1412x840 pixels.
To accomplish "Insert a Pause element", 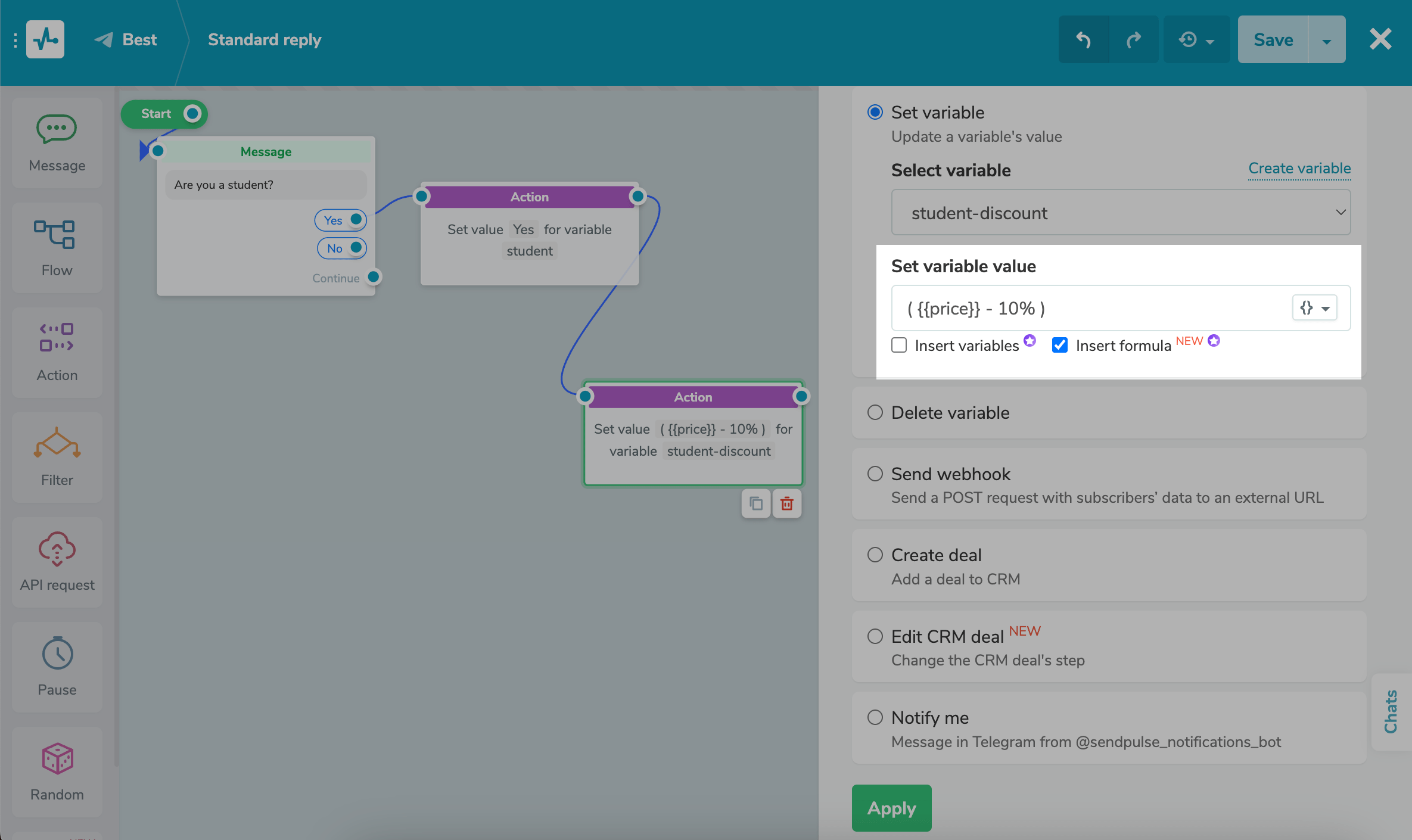I will tap(57, 667).
